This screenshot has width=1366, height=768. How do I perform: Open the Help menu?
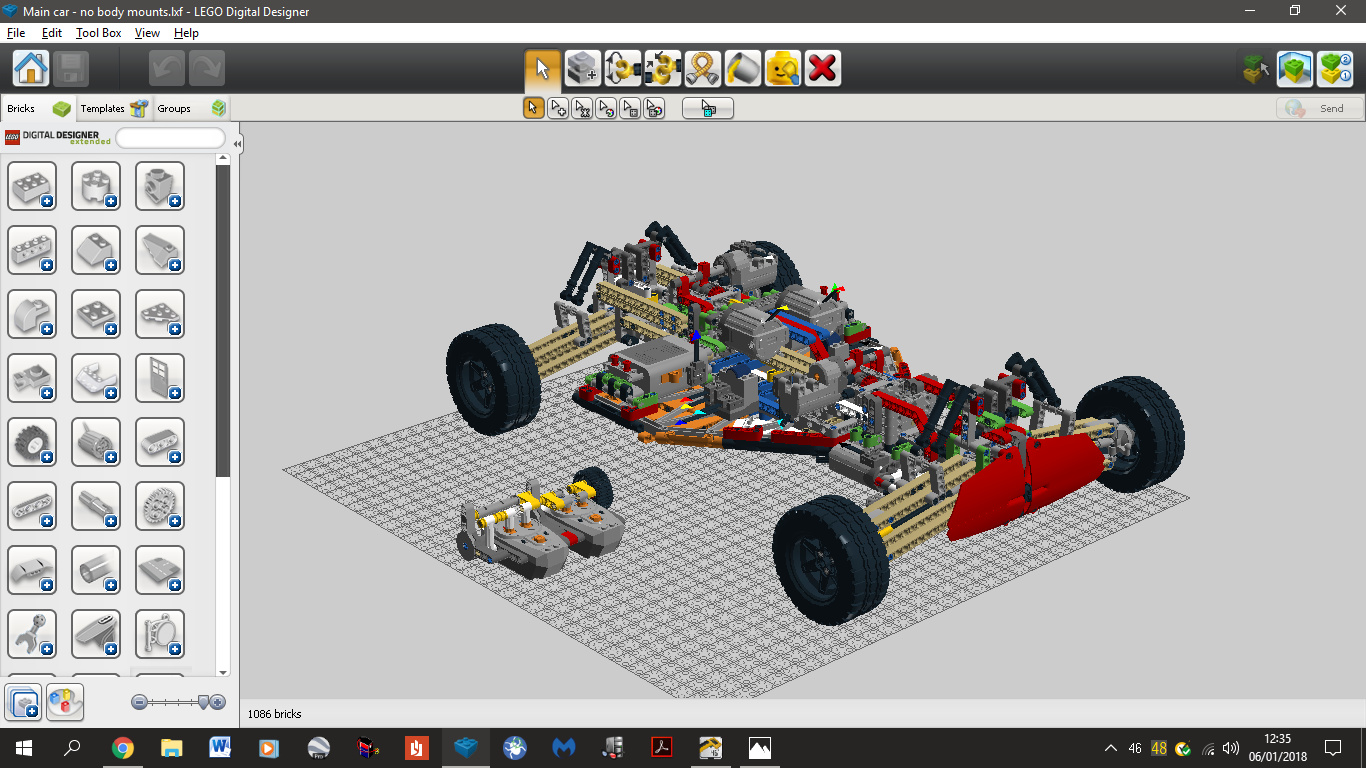tap(186, 33)
